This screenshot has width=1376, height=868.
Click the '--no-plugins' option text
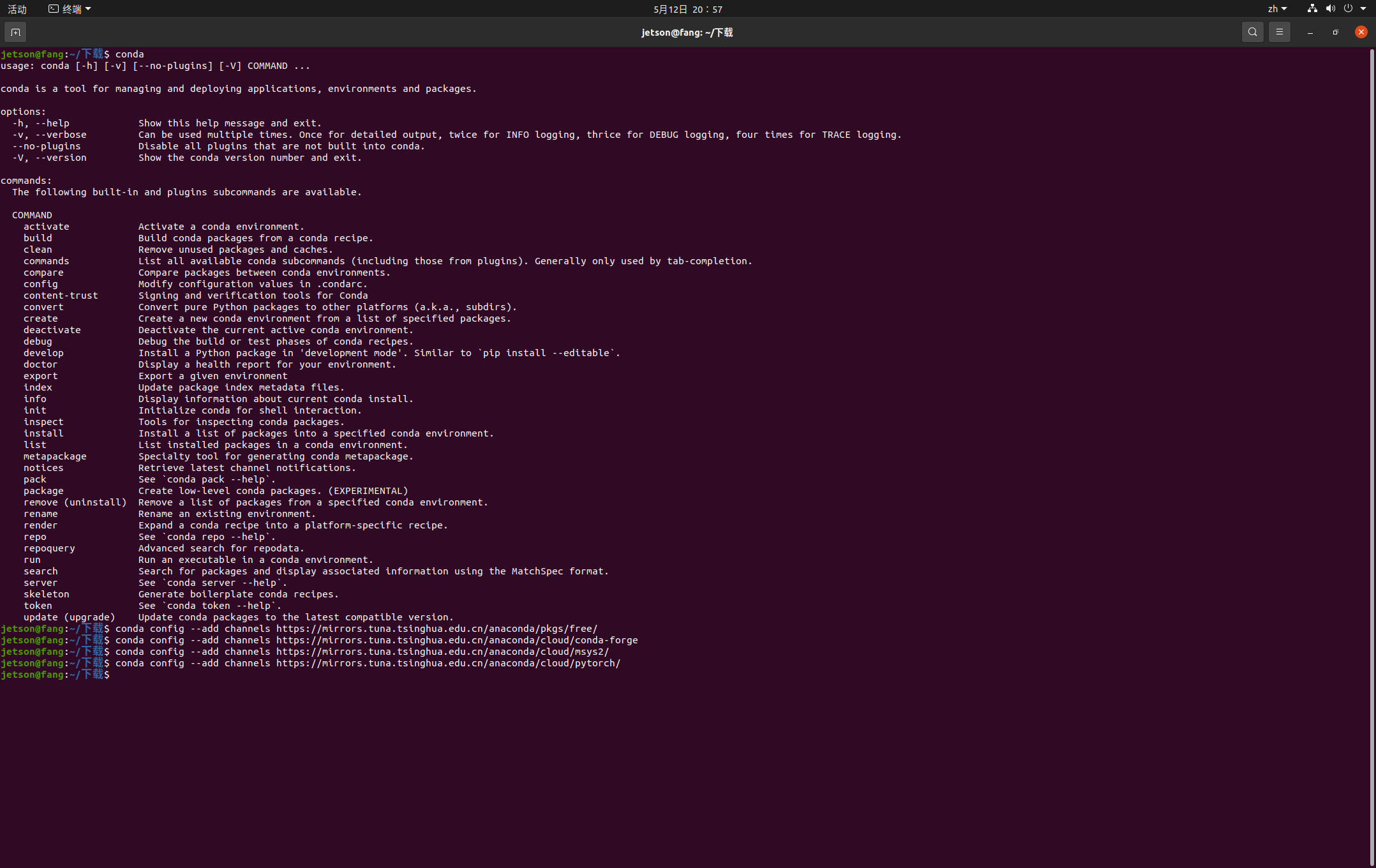point(47,146)
